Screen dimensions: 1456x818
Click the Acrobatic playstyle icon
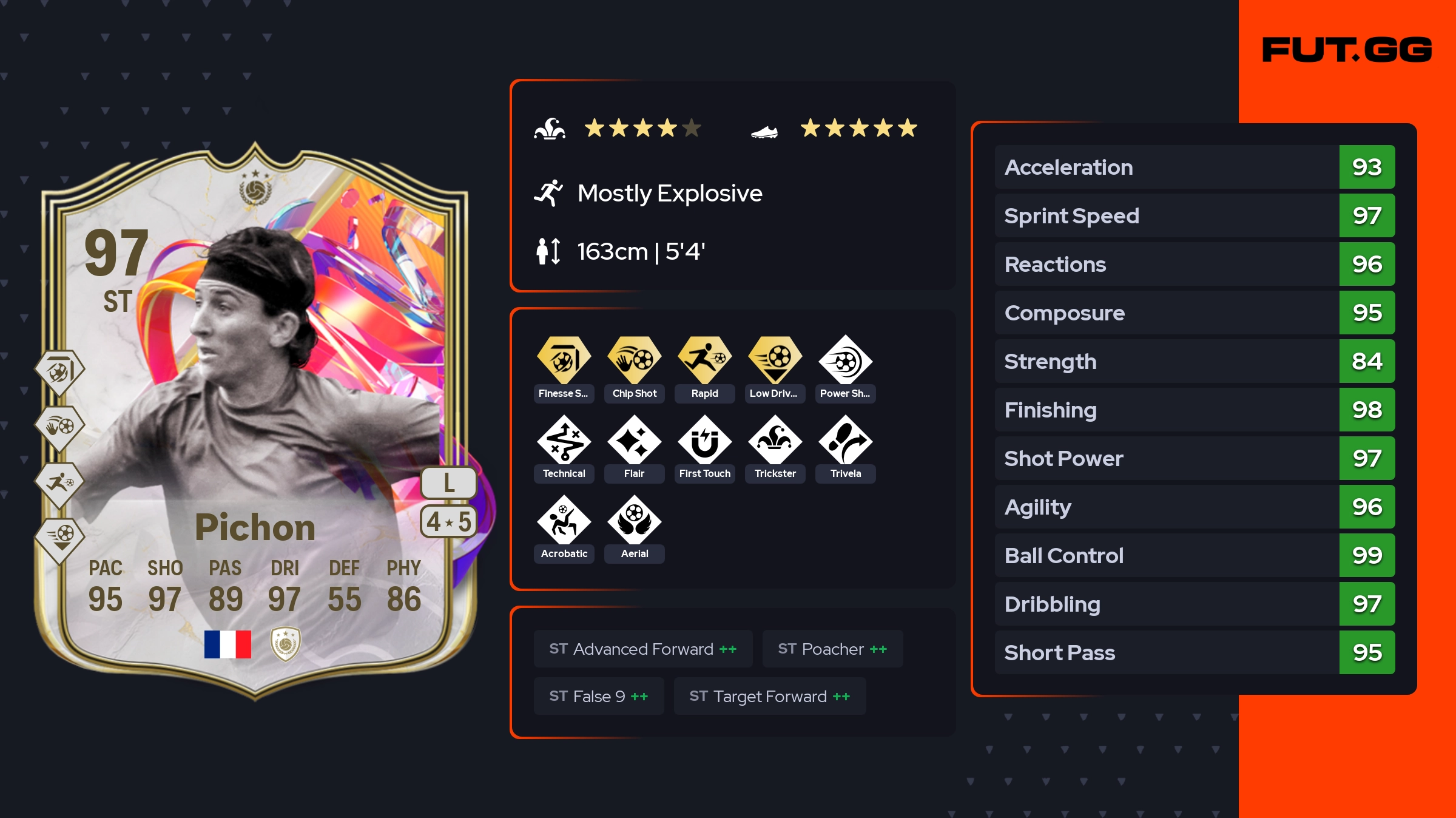pos(564,521)
